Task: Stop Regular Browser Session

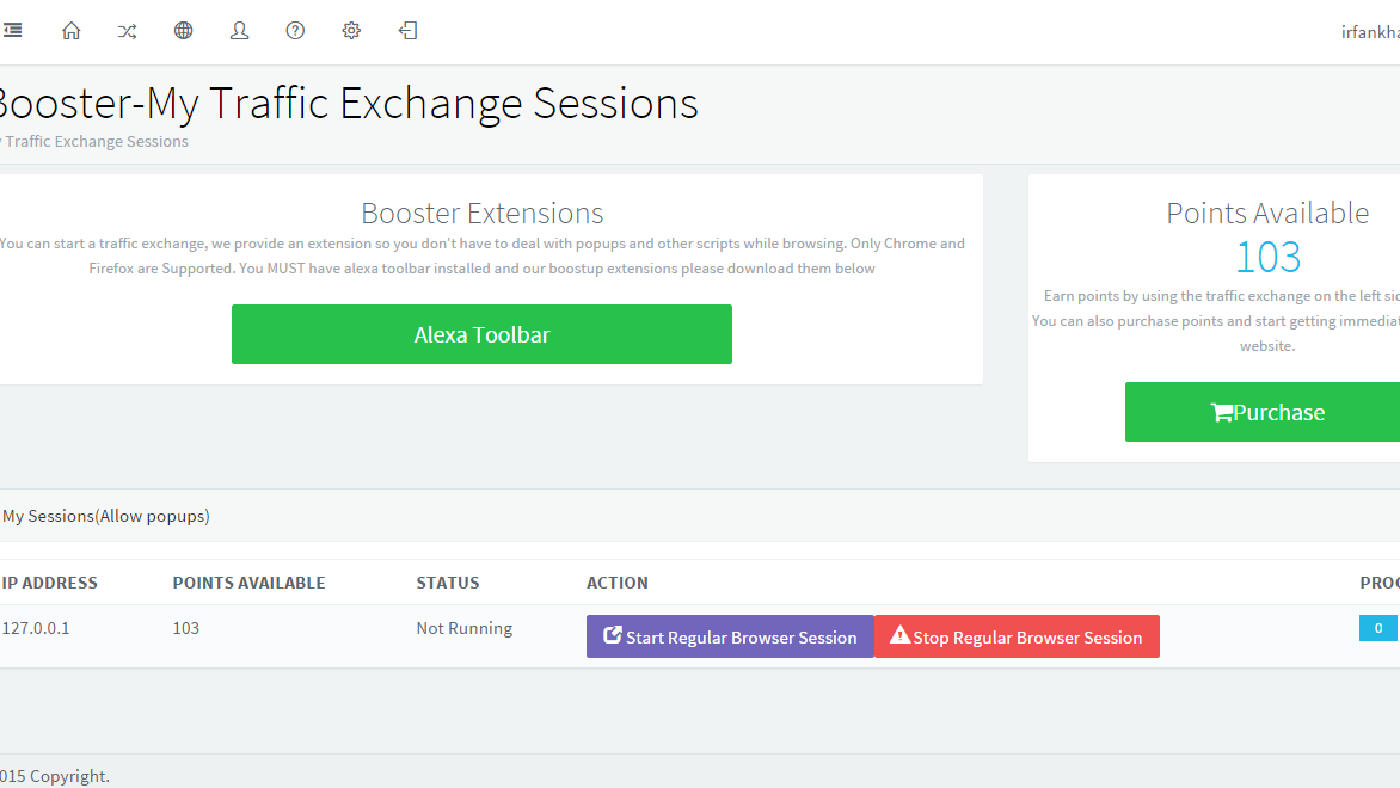Action: coord(1017,637)
